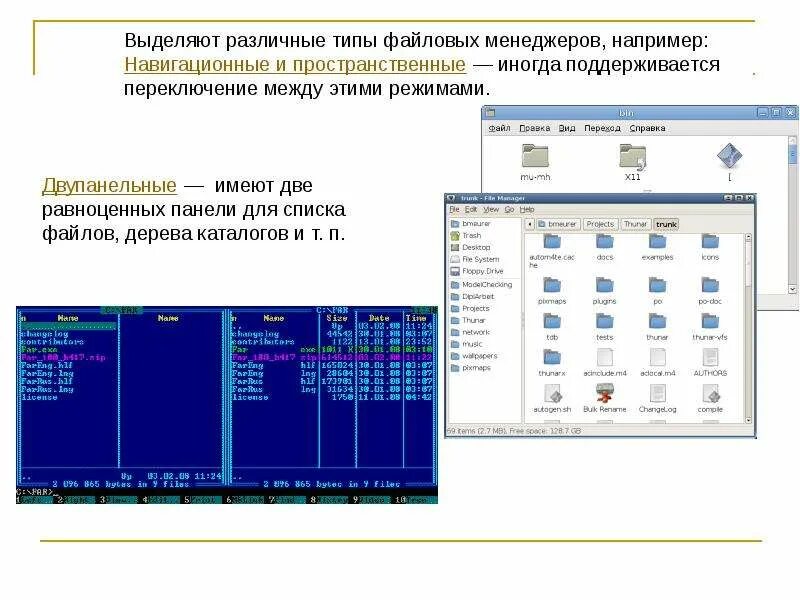Click bin window scroll down arrow

(792, 289)
